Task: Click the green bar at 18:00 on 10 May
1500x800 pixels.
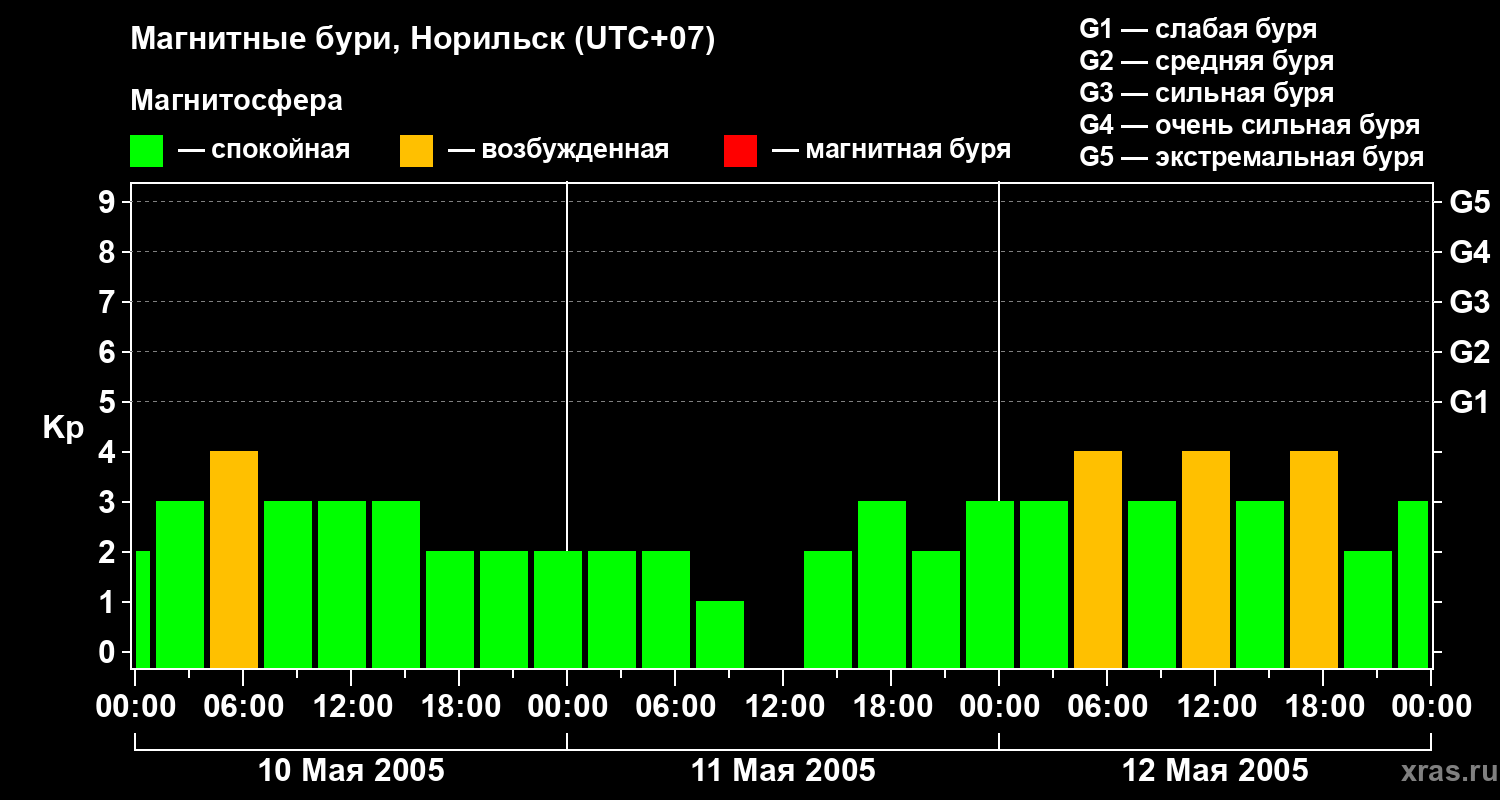Action: 450,609
